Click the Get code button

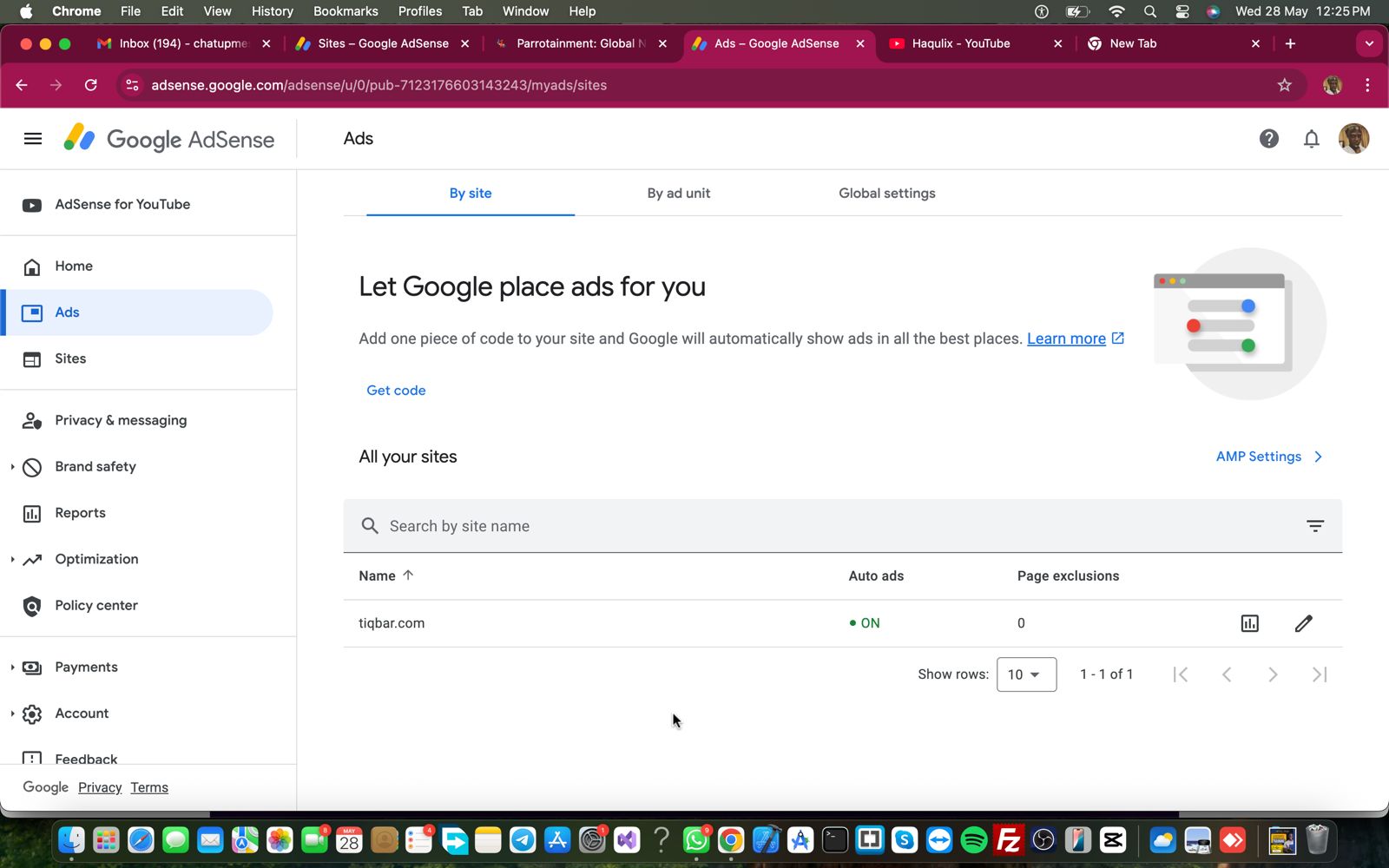396,391
